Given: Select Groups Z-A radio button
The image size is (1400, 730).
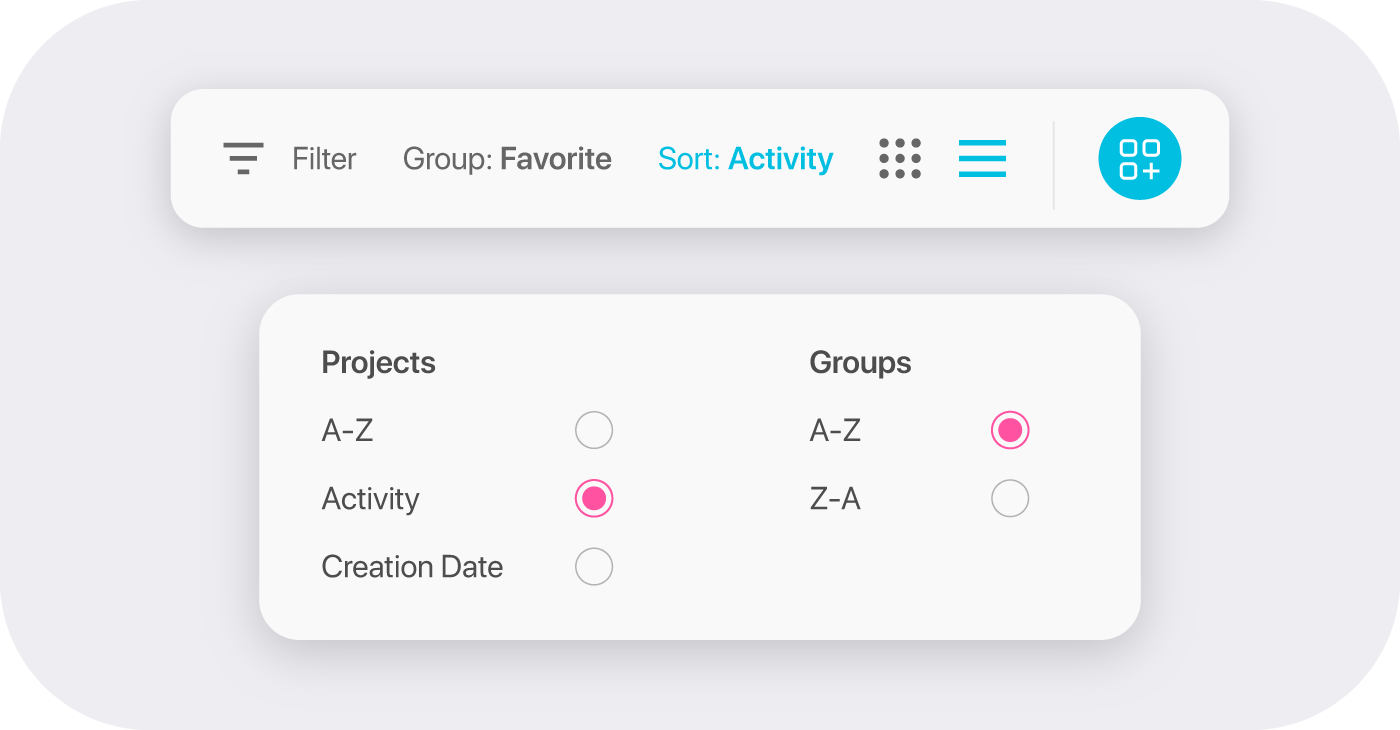Looking at the screenshot, I should tap(1010, 499).
